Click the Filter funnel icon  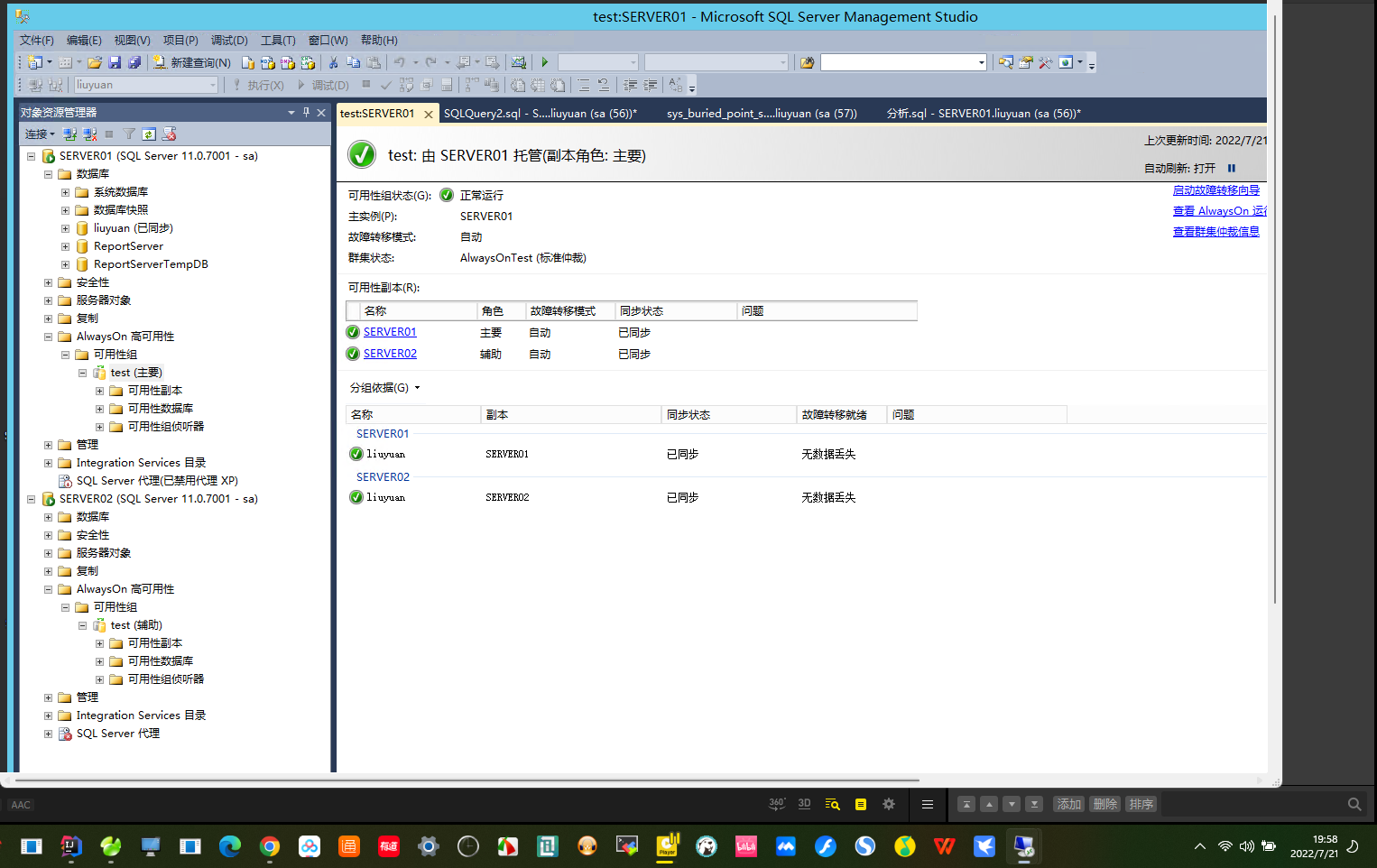129,134
